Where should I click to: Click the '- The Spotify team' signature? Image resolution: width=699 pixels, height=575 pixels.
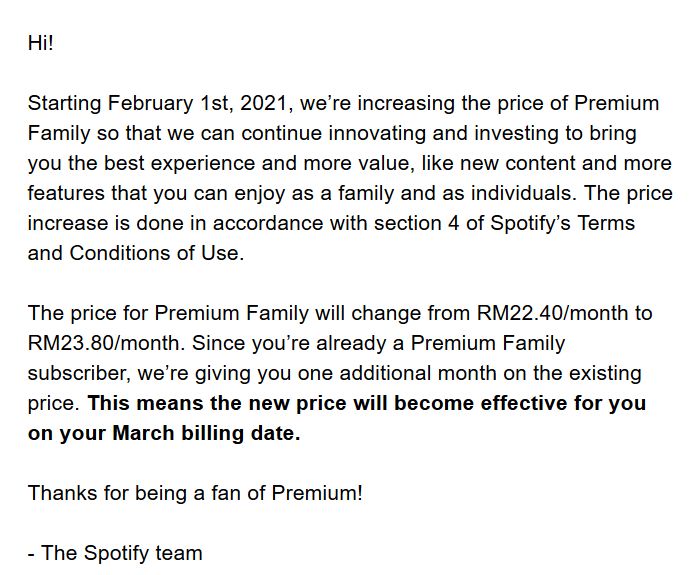(115, 553)
